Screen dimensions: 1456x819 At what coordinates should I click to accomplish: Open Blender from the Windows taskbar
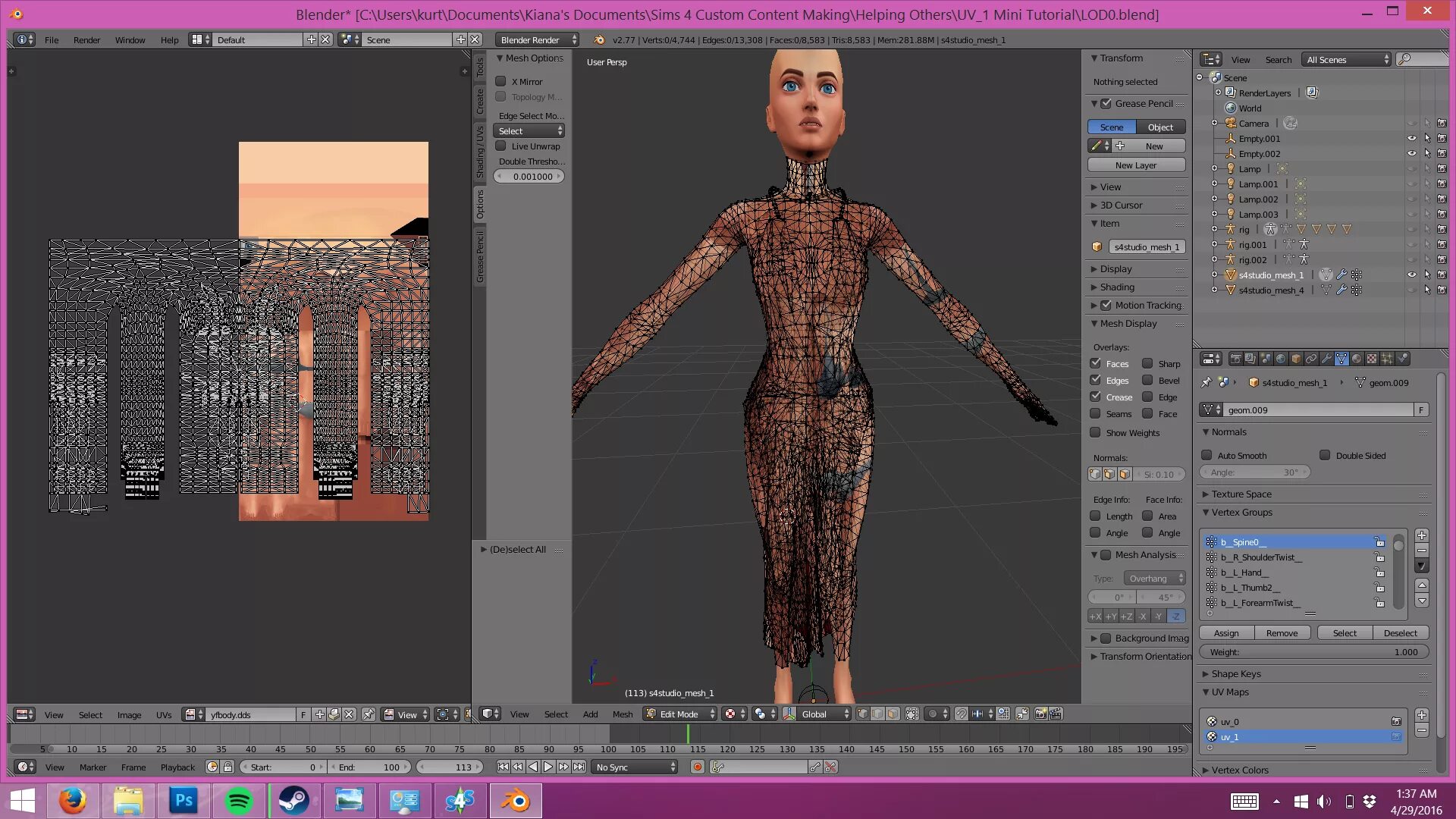coord(516,801)
